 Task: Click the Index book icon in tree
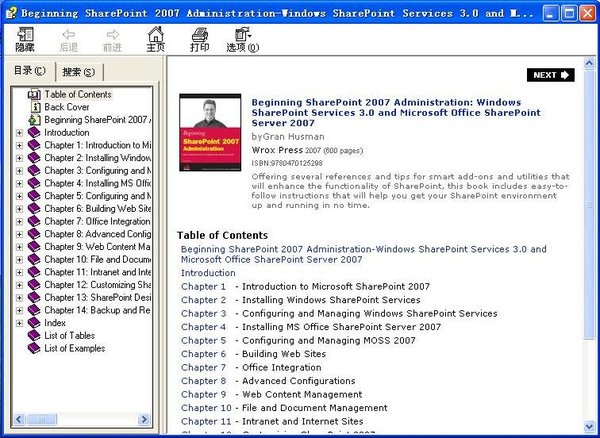34,323
